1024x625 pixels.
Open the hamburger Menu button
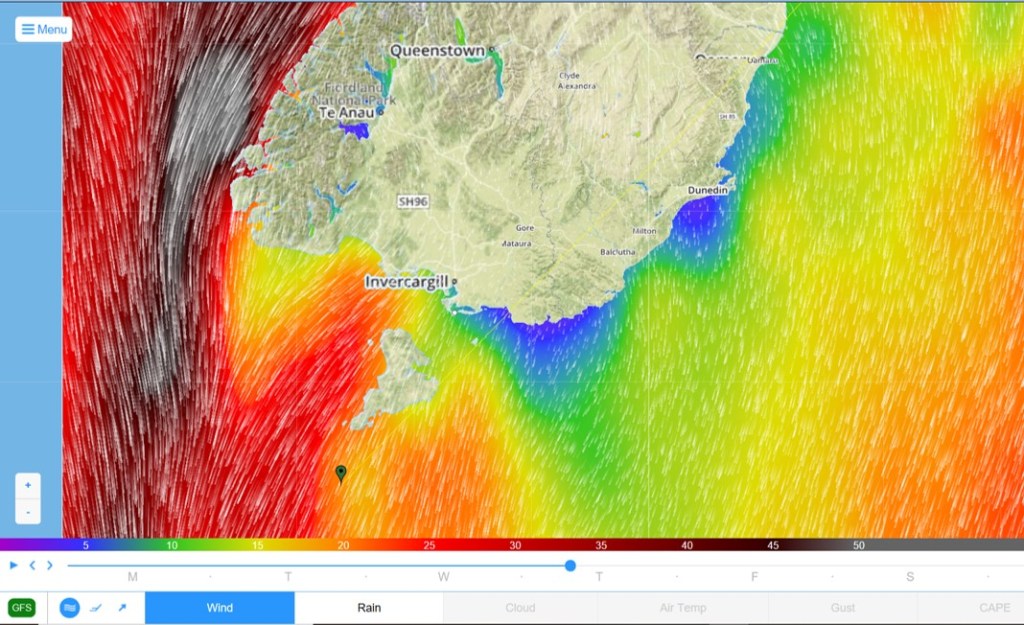pos(44,29)
